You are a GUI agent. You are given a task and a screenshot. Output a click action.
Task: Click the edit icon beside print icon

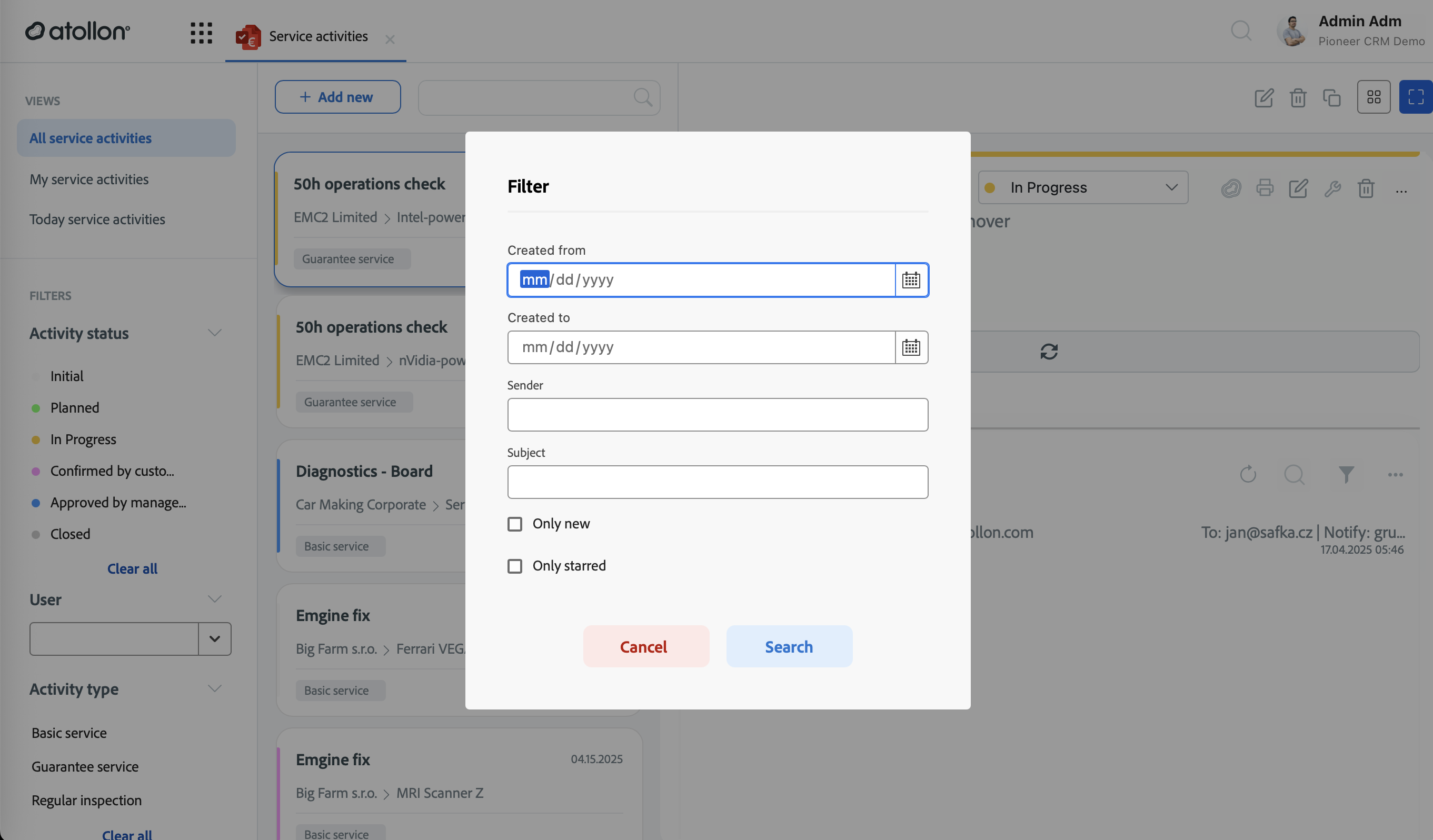[1298, 188]
